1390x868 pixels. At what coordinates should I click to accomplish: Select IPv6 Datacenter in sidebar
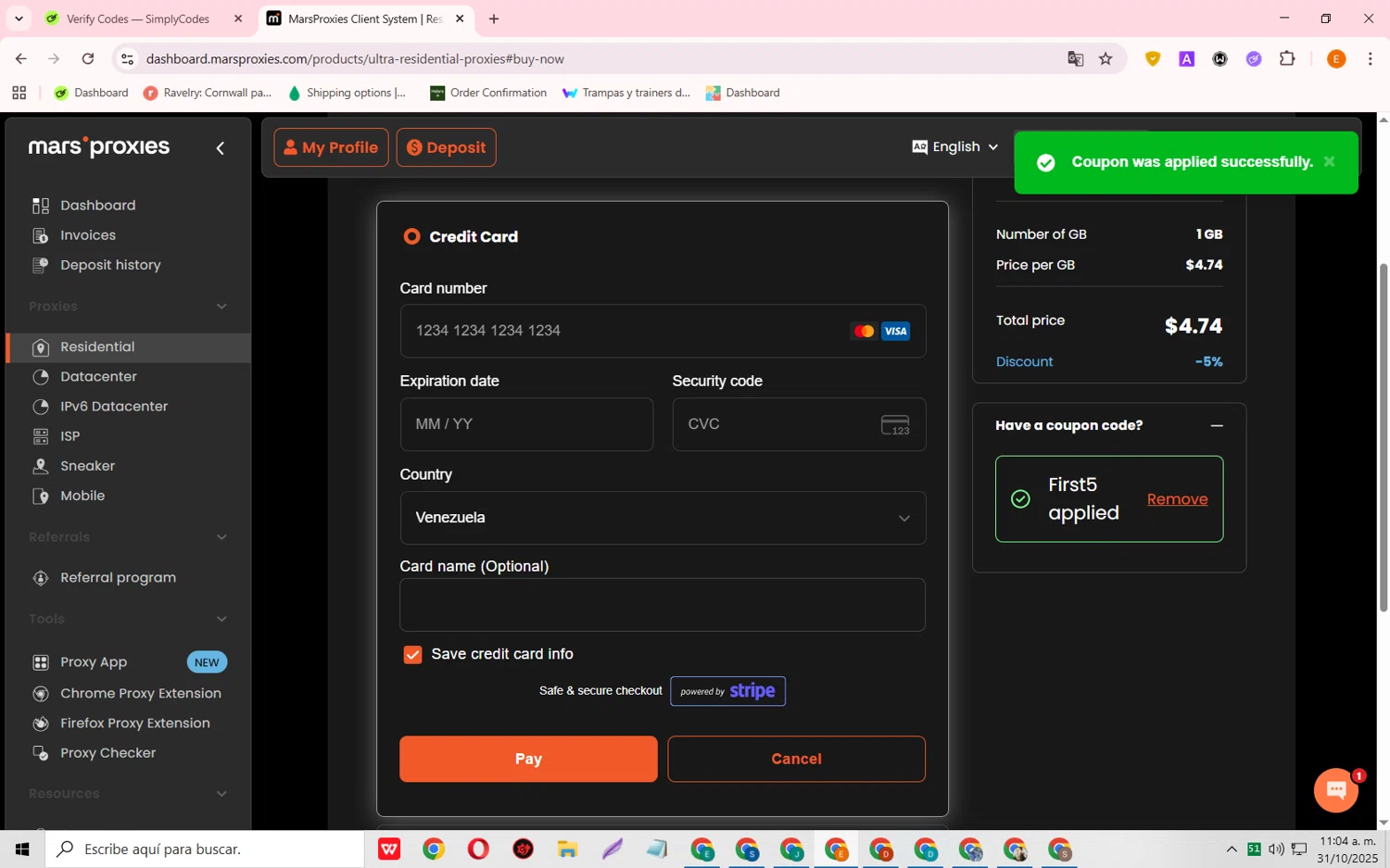pos(114,407)
